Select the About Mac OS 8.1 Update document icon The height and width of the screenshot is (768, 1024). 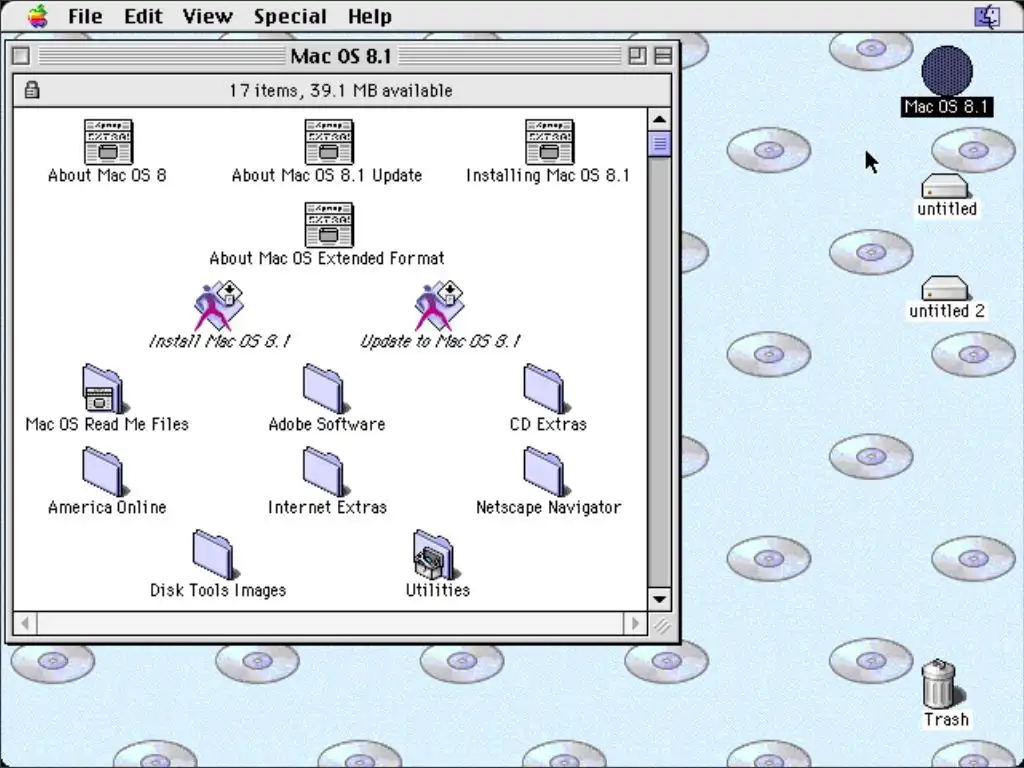[328, 142]
